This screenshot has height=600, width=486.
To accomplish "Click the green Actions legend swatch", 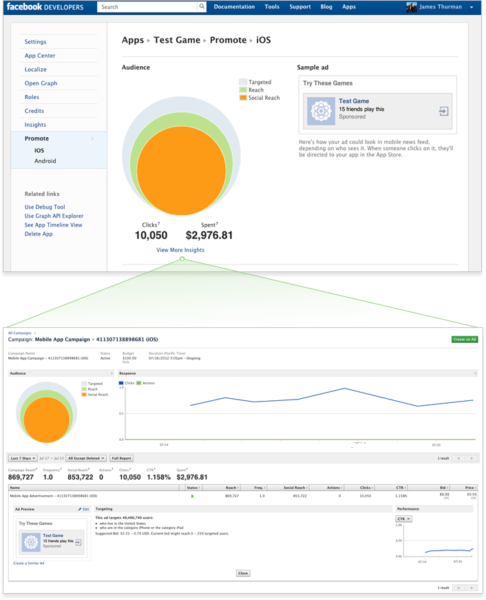I will pyautogui.click(x=139, y=383).
